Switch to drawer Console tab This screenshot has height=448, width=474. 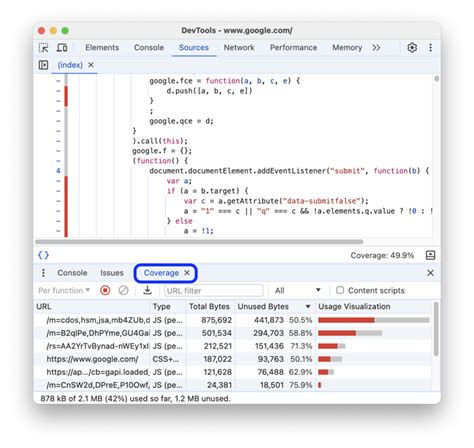click(72, 273)
